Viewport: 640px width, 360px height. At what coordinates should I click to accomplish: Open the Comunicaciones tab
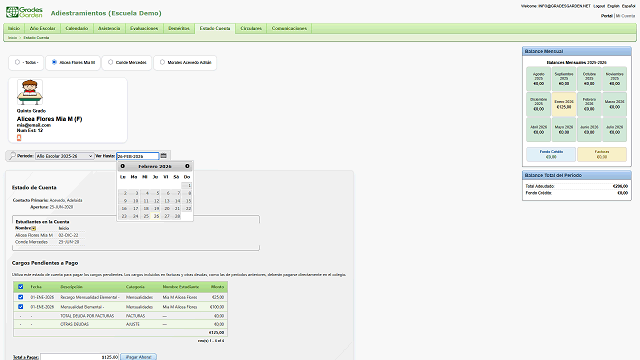click(289, 28)
